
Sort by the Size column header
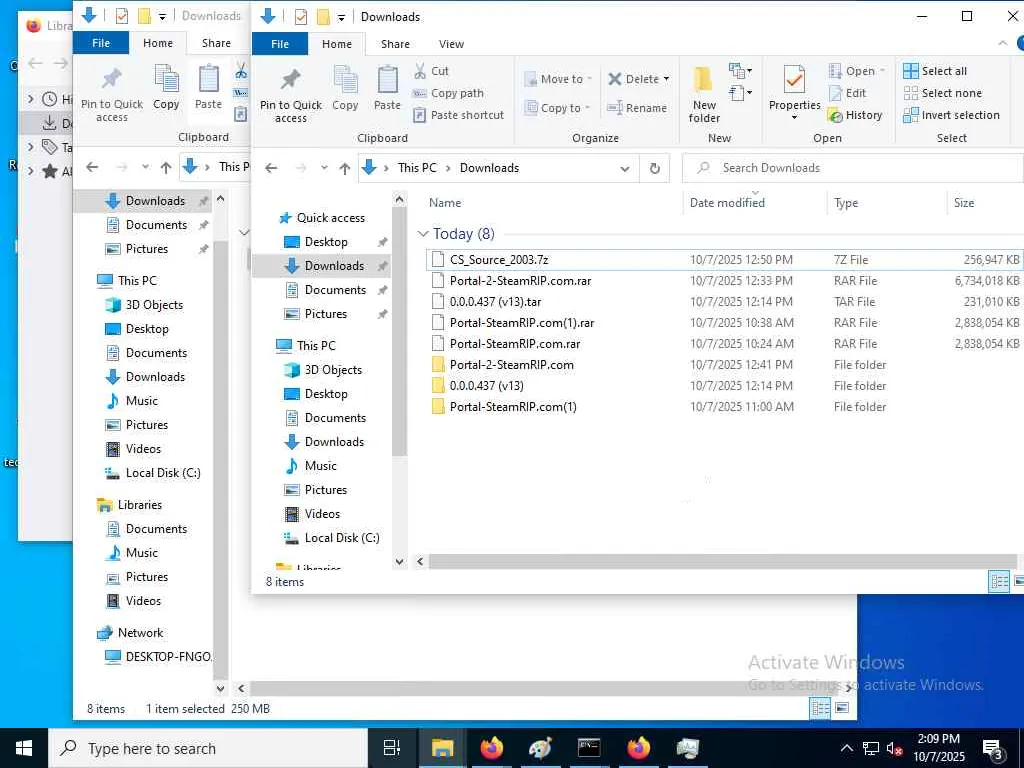(963, 203)
